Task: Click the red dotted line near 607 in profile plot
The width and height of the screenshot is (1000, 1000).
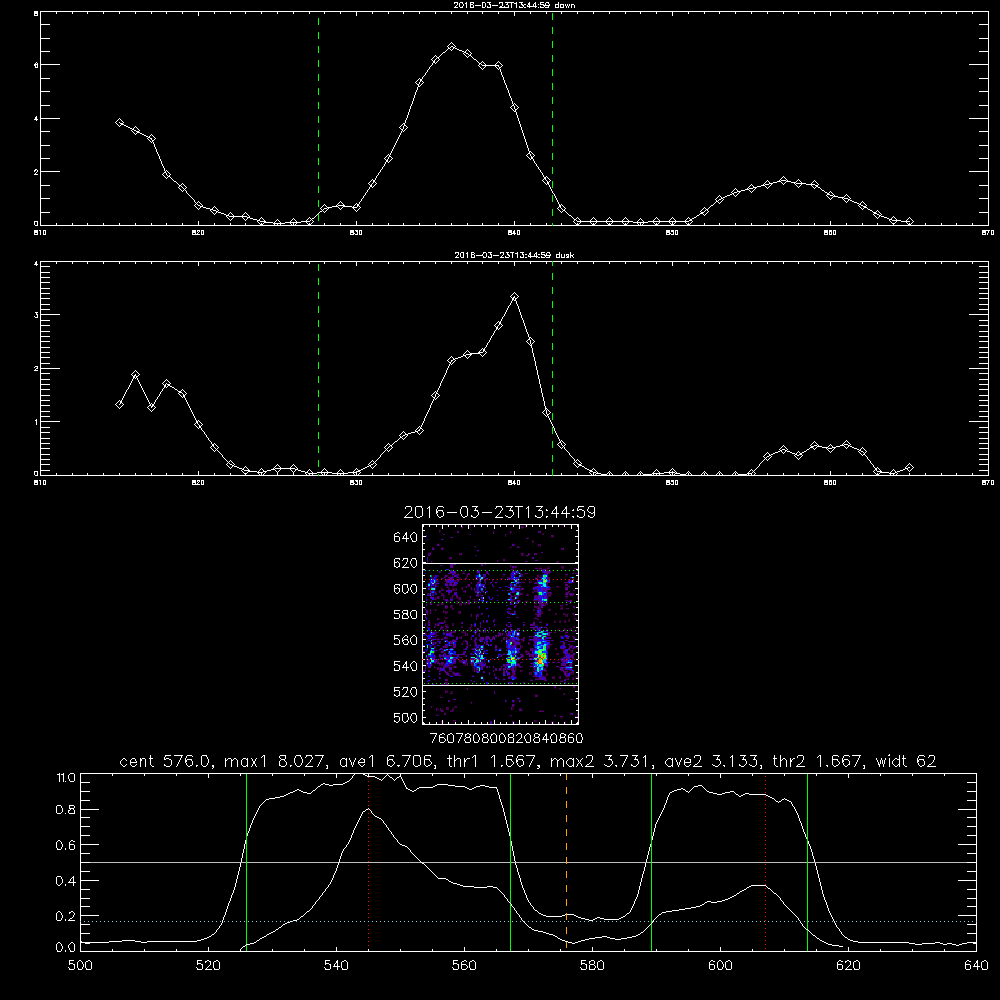Action: pos(765,862)
